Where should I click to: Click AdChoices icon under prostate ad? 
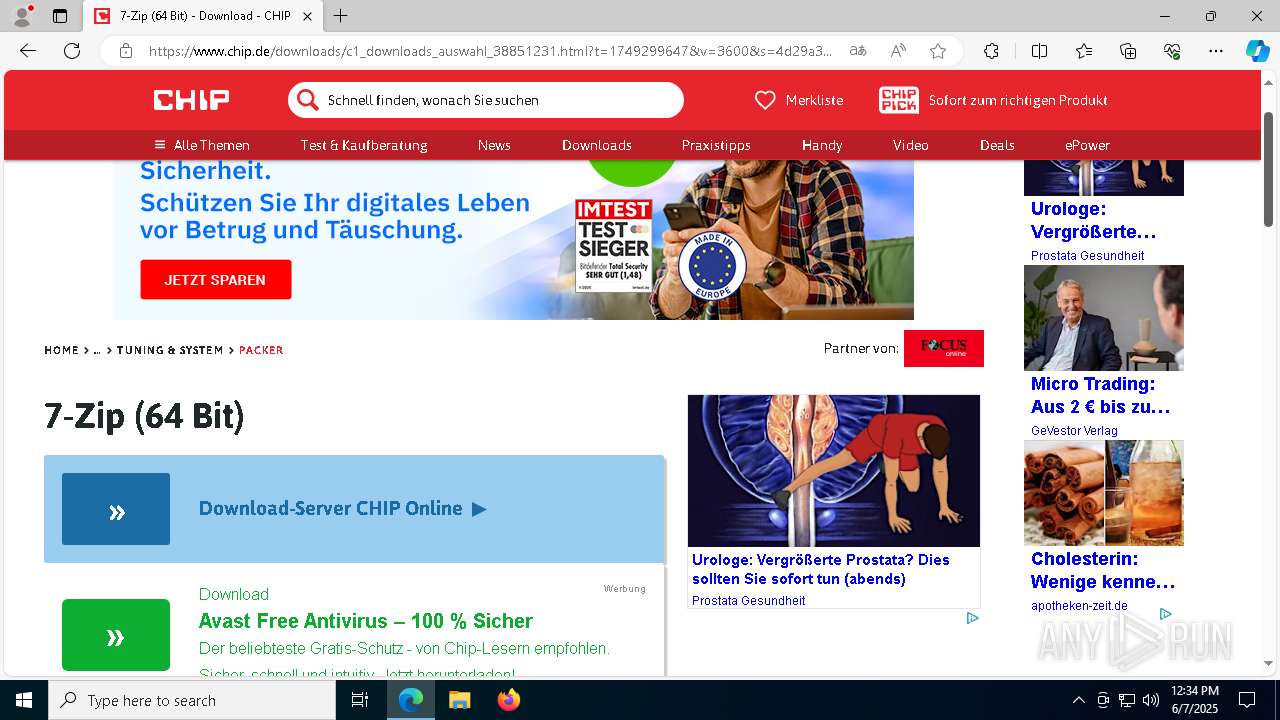point(972,618)
